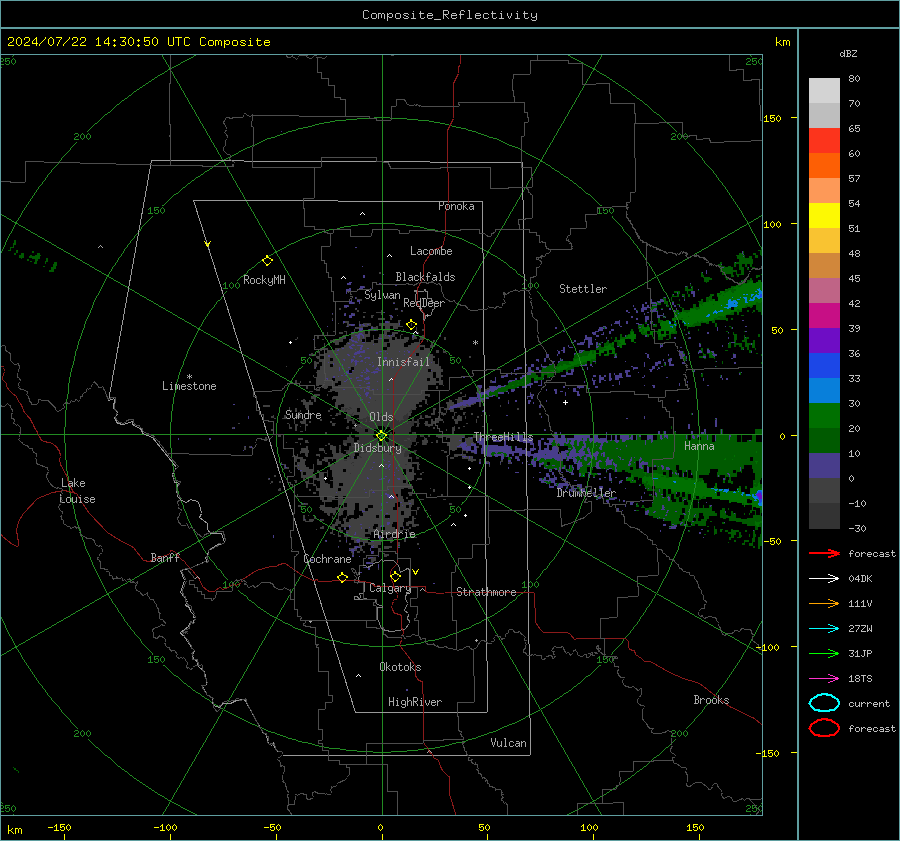Click the magenta 18TS arrow symbol

tap(824, 679)
